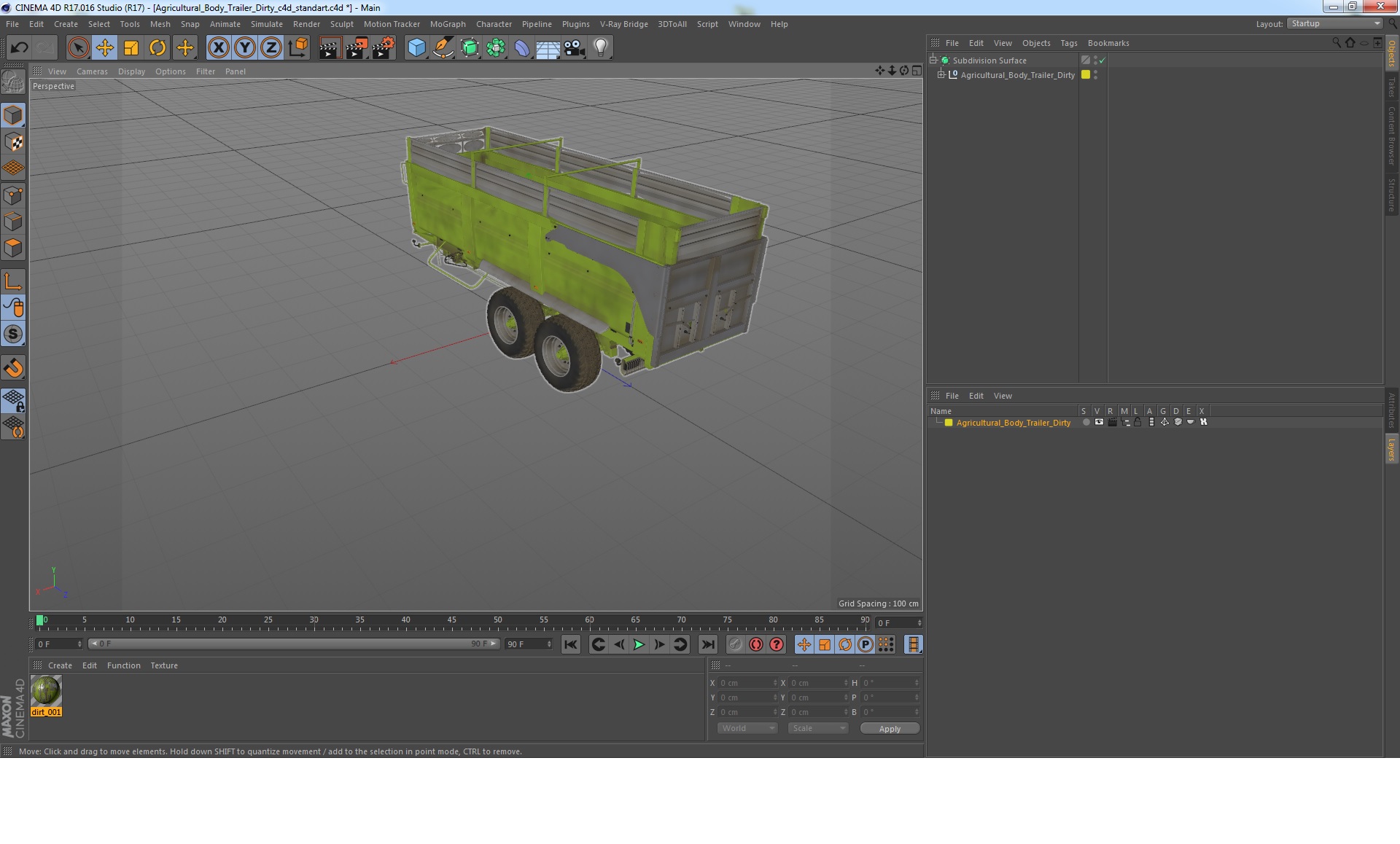This screenshot has width=1400, height=844.
Task: Click the Apply button
Action: click(x=889, y=729)
